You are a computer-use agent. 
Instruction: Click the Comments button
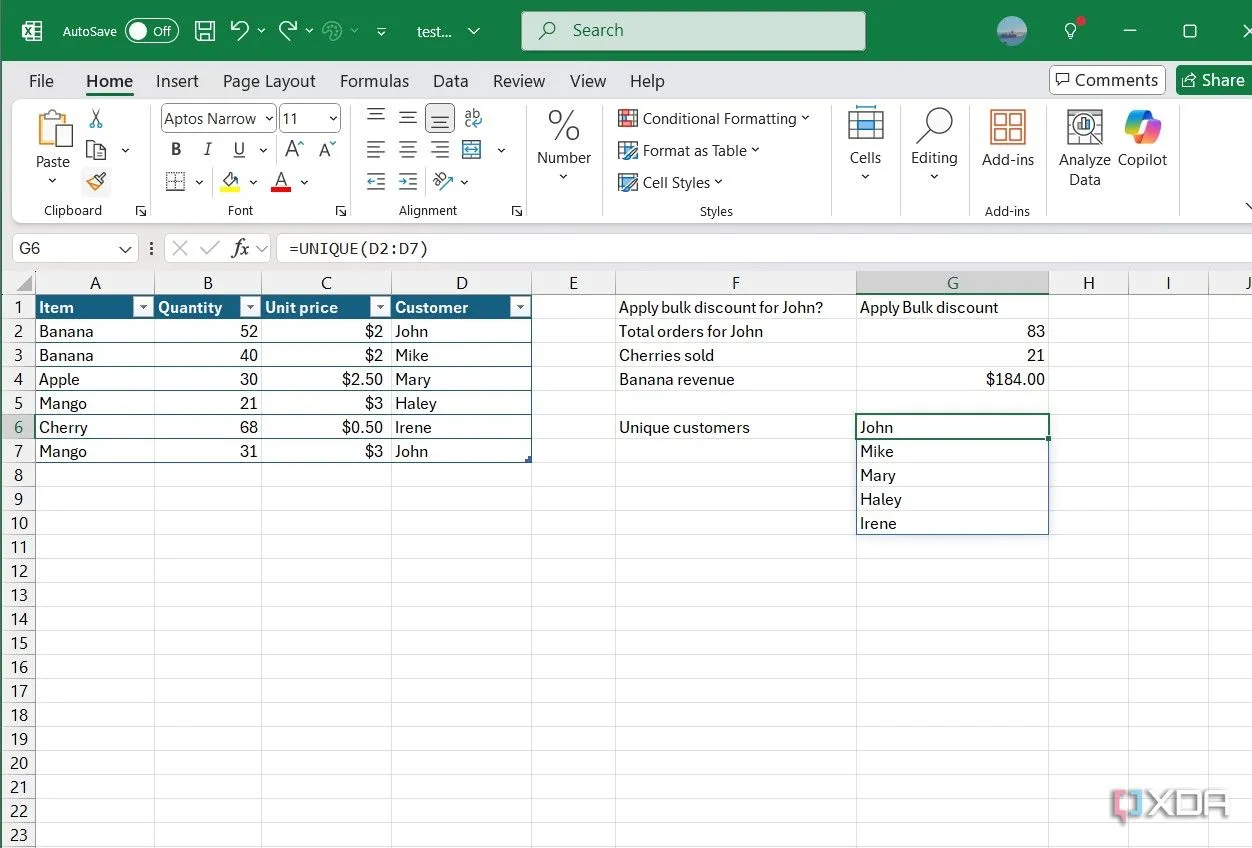(x=1106, y=80)
